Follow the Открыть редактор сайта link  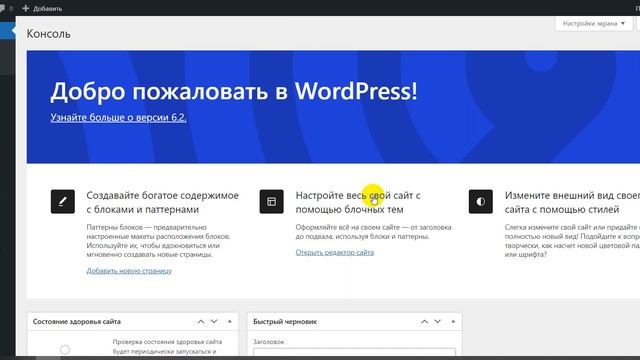click(x=335, y=252)
